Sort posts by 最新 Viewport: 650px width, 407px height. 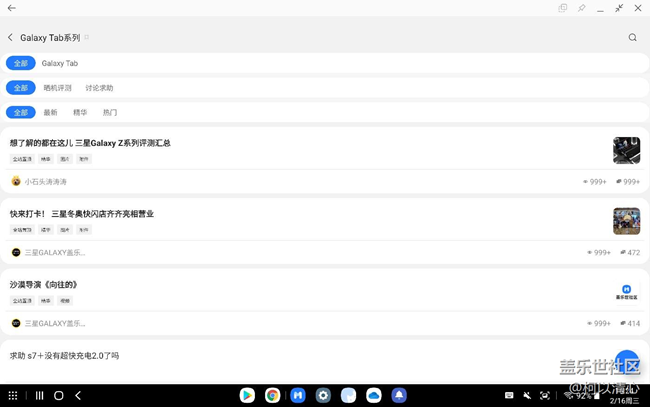(50, 113)
